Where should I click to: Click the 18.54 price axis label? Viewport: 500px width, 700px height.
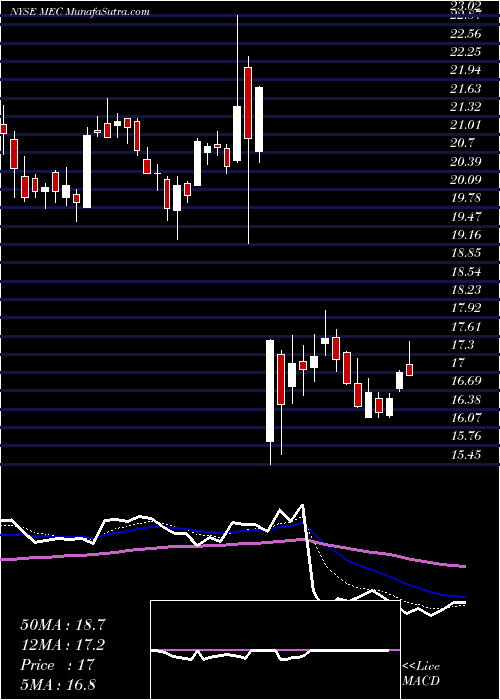tap(466, 271)
